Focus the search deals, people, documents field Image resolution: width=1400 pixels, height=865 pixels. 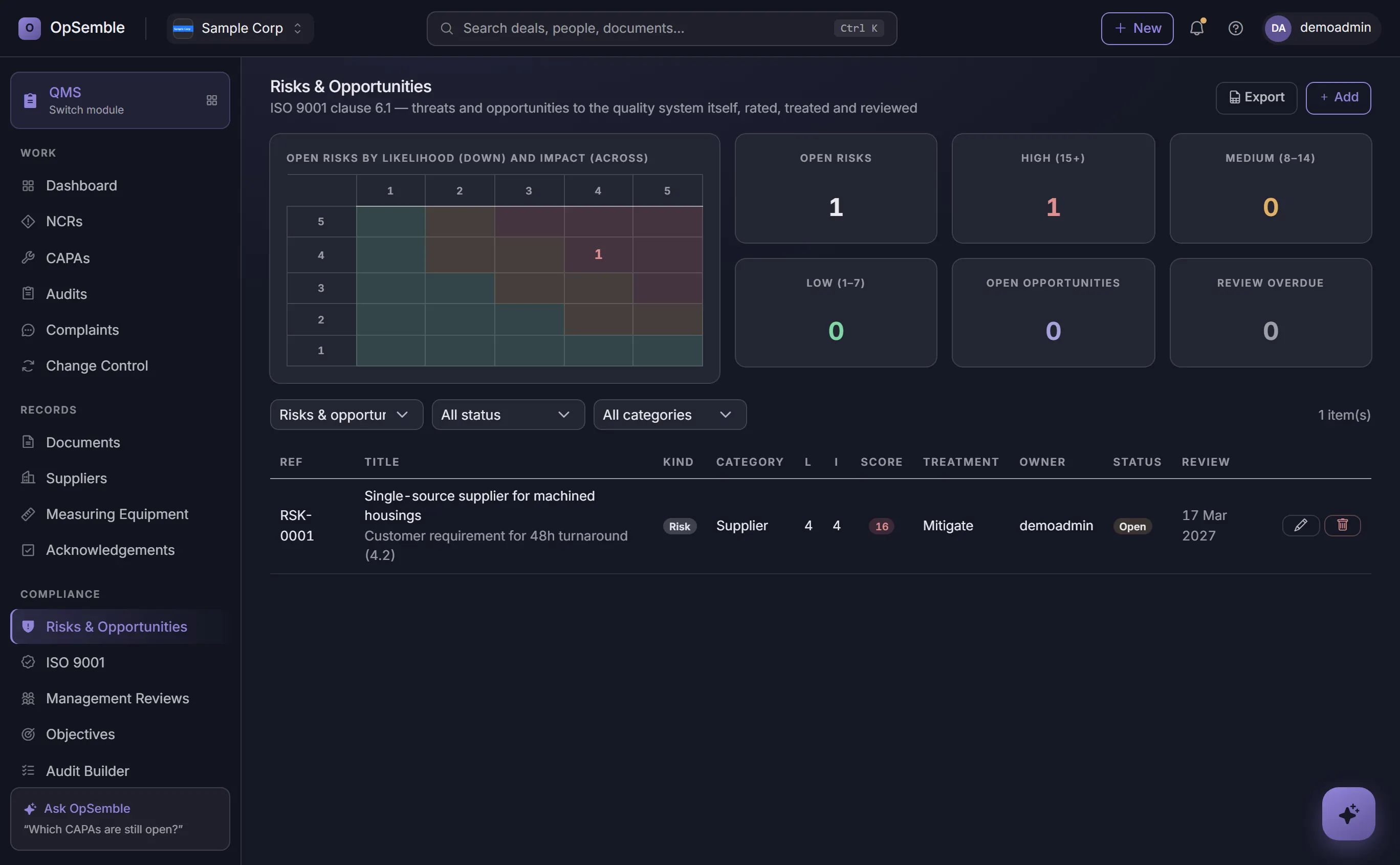662,28
